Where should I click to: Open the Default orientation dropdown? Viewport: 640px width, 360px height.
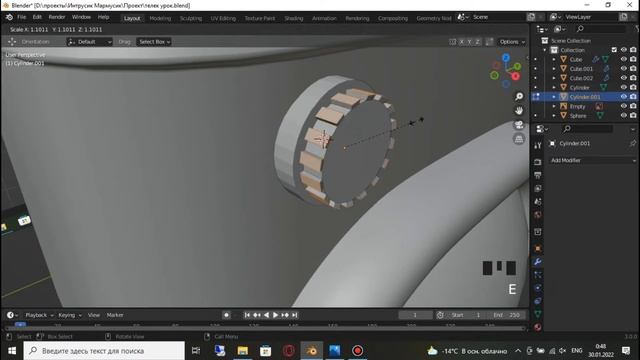pos(89,42)
